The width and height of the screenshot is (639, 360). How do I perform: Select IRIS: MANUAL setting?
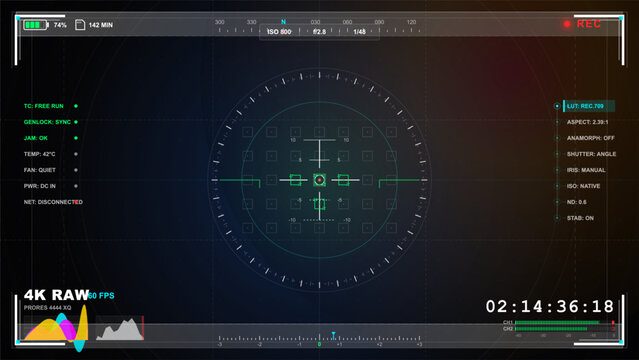click(x=586, y=170)
